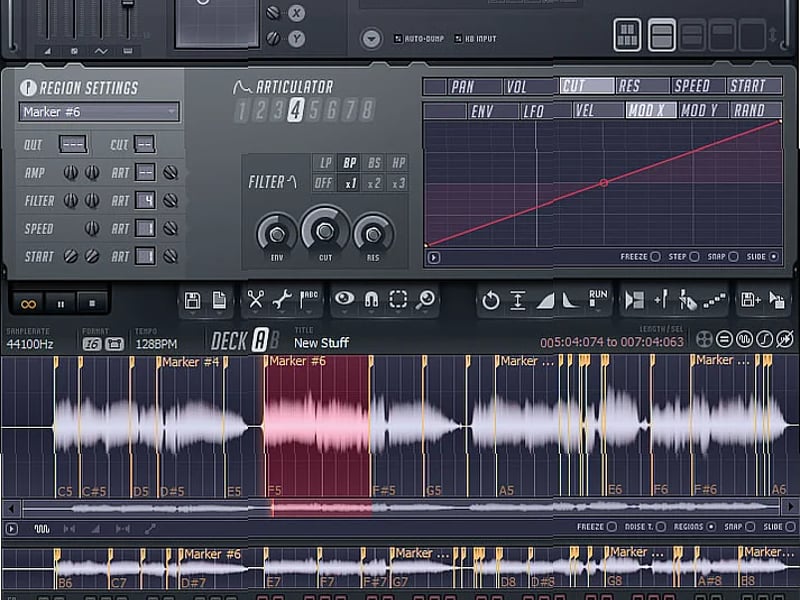The image size is (800, 600).
Task: Open the tools wrench menu
Action: [x=284, y=302]
